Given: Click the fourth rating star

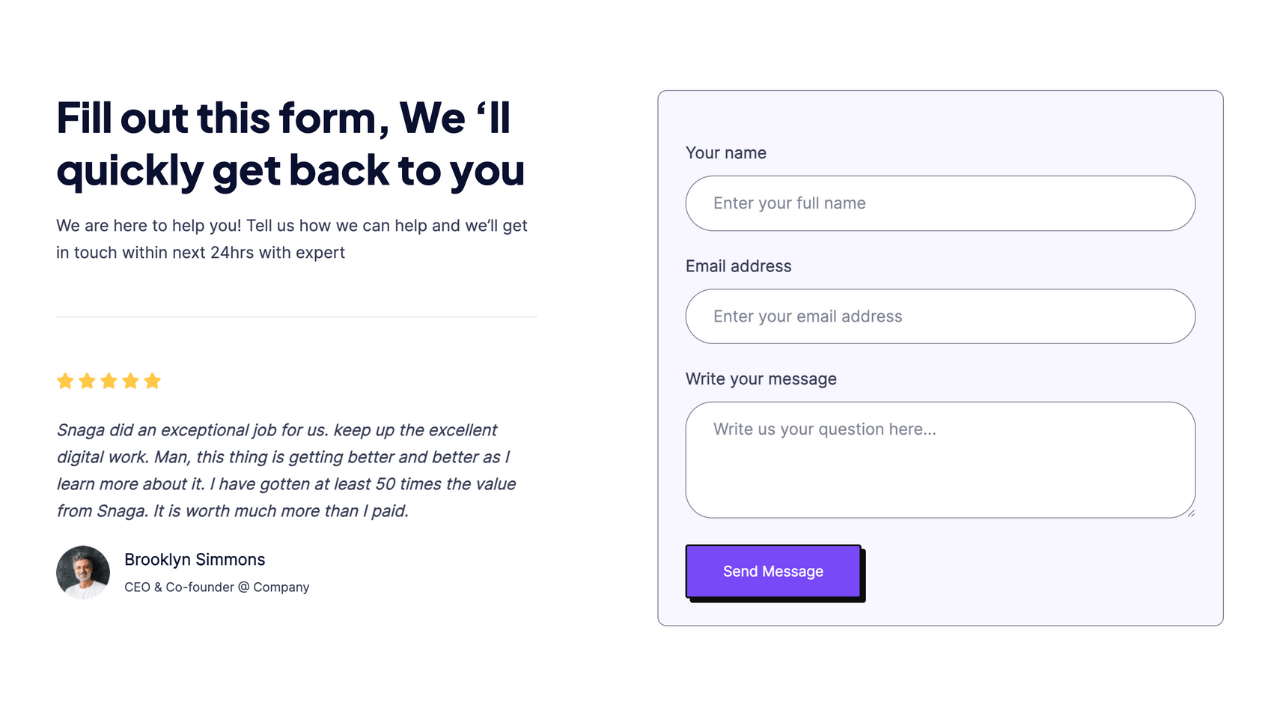Looking at the screenshot, I should [x=130, y=381].
